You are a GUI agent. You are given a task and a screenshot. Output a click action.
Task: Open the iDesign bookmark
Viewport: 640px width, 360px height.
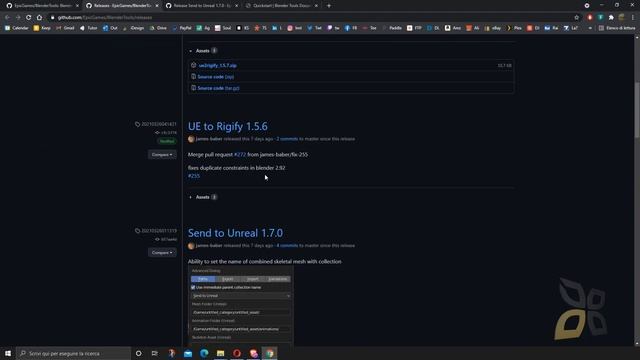coord(133,28)
